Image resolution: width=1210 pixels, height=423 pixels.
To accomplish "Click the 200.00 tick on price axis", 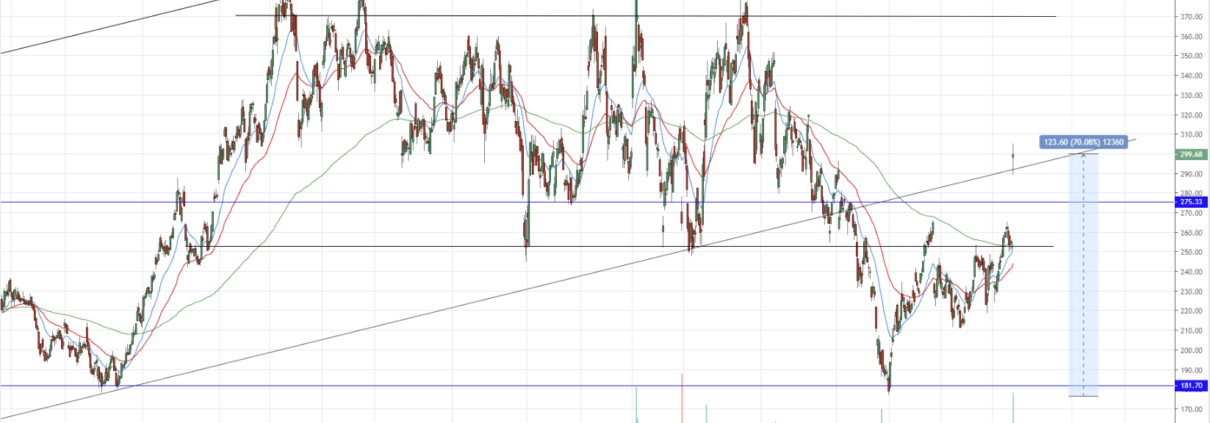I will click(x=1191, y=351).
